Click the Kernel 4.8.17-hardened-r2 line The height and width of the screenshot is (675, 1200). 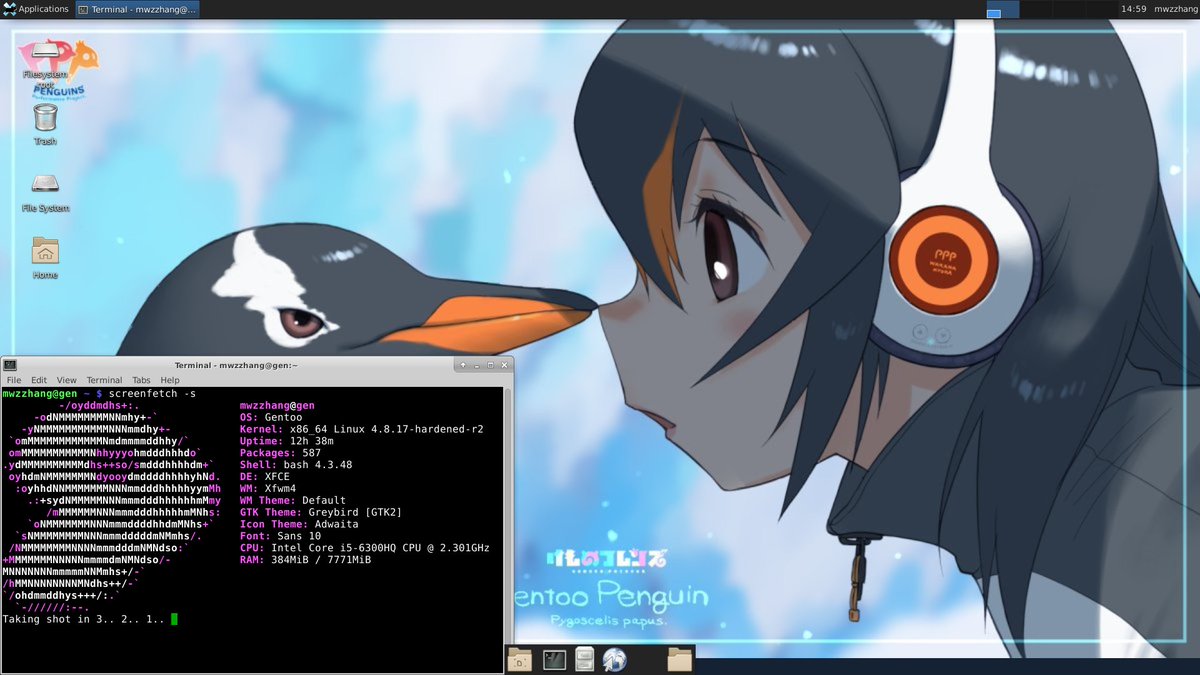pos(362,429)
